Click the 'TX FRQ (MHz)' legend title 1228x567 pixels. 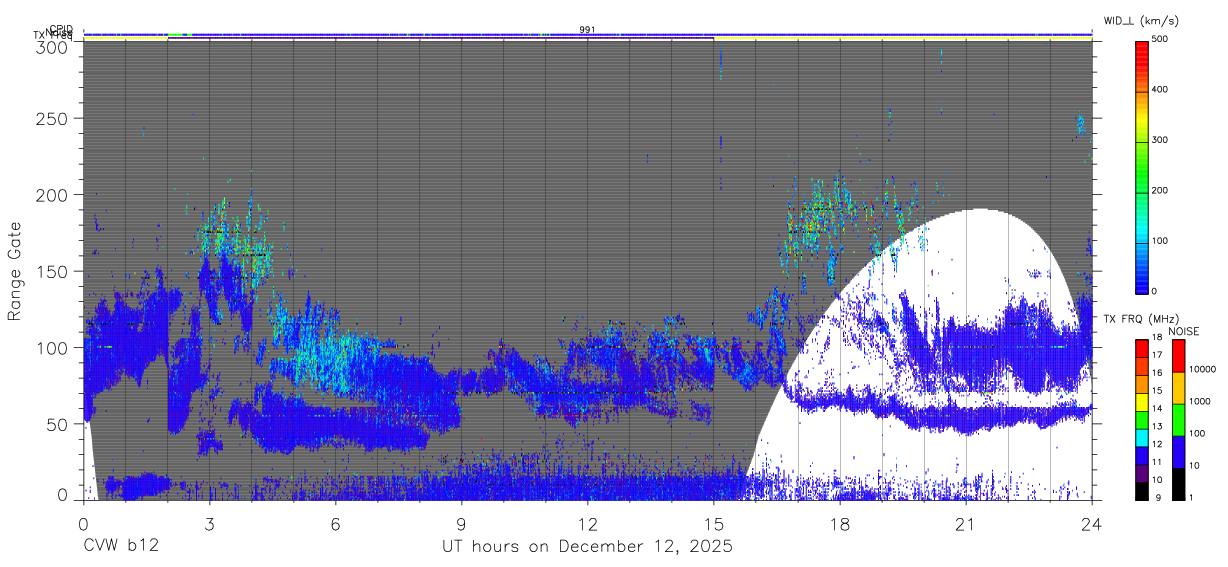1141,319
